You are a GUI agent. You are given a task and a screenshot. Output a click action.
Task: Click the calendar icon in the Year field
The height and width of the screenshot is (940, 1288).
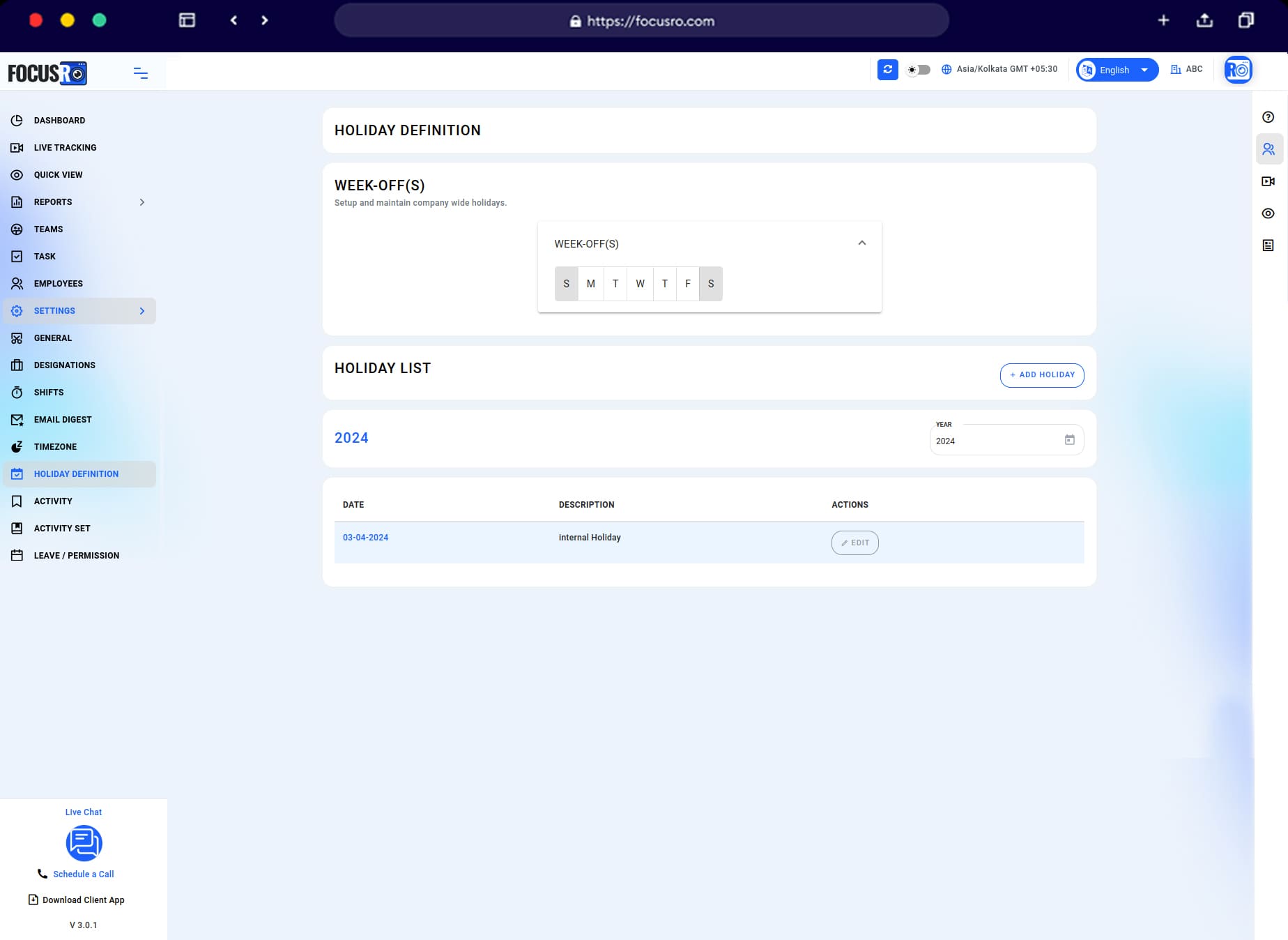tap(1071, 439)
